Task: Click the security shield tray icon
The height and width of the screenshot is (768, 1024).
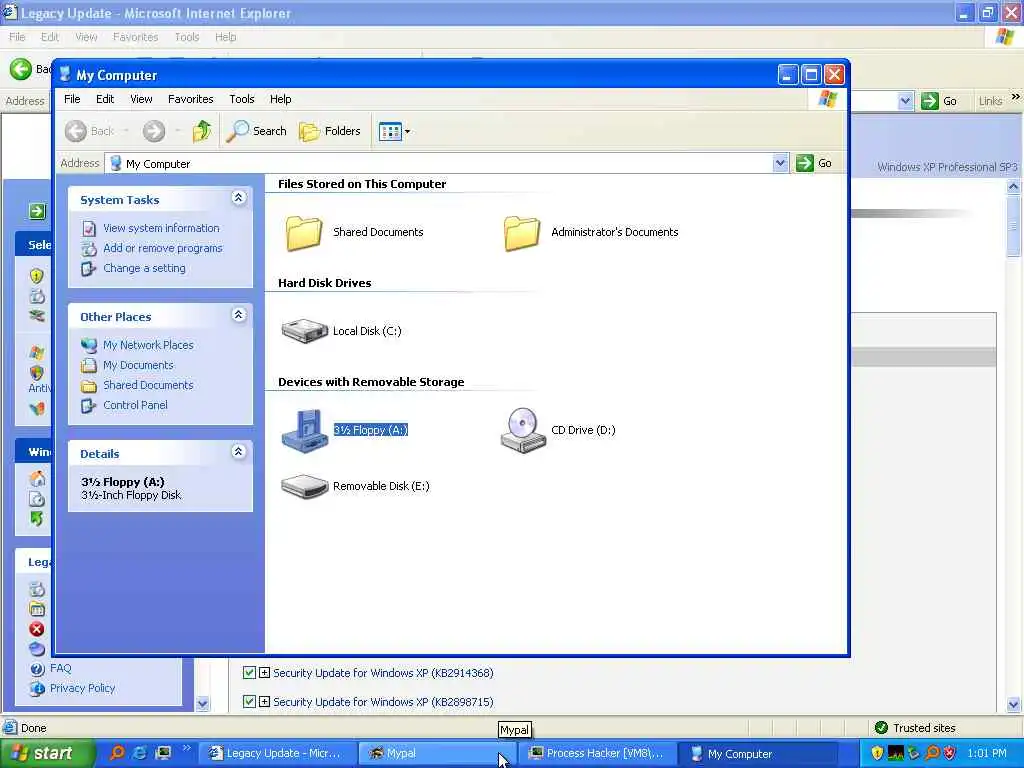Action: tap(877, 753)
